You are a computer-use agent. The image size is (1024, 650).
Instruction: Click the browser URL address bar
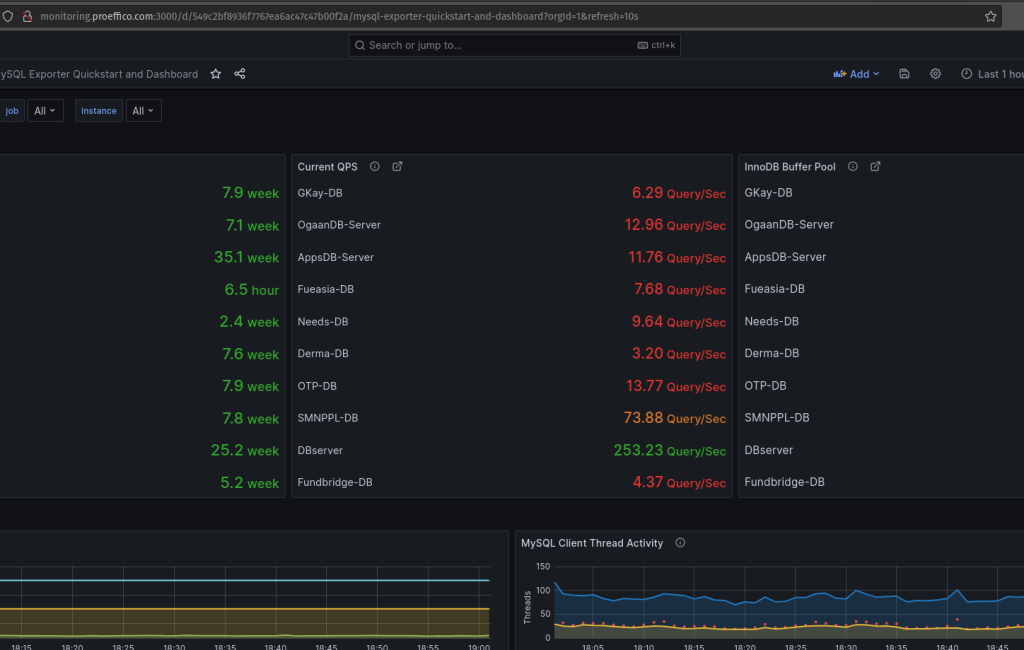tap(500, 16)
